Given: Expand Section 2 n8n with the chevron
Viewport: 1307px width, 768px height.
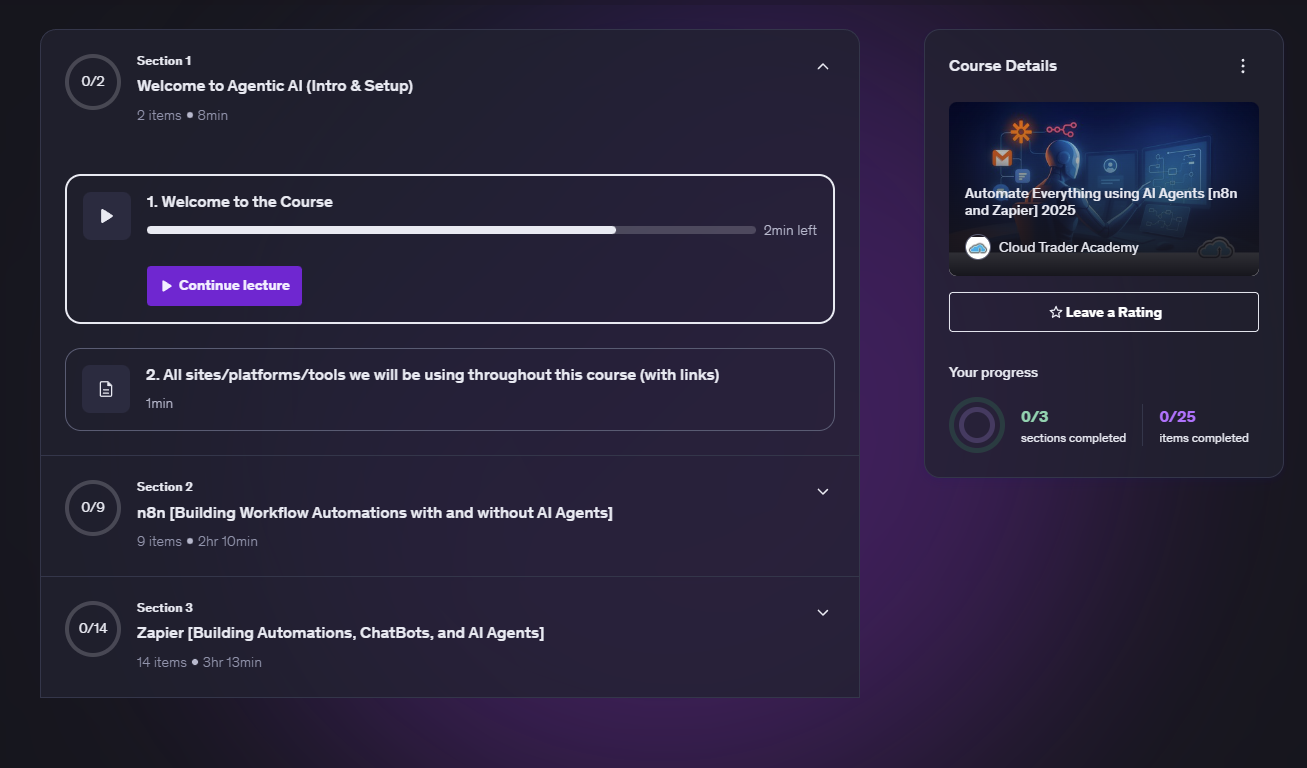Looking at the screenshot, I should pos(823,492).
